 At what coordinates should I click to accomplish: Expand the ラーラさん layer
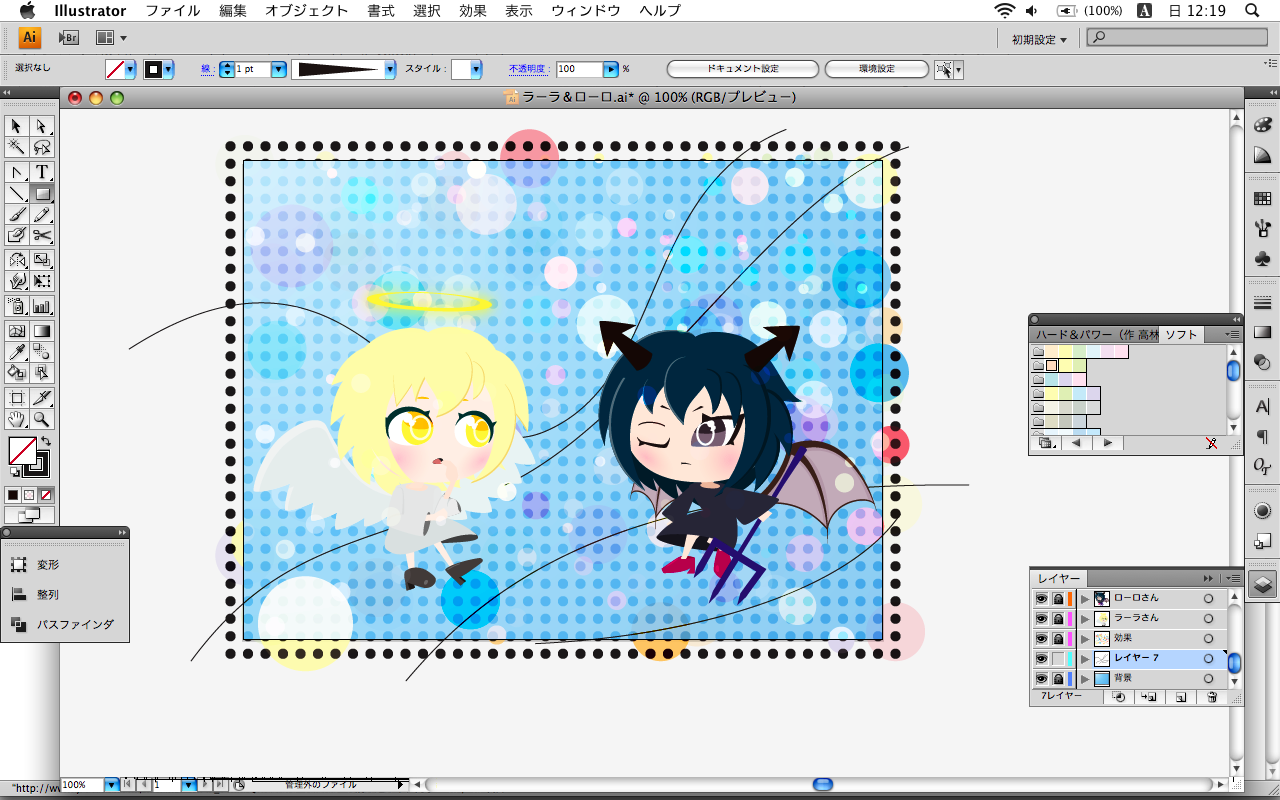coord(1085,618)
